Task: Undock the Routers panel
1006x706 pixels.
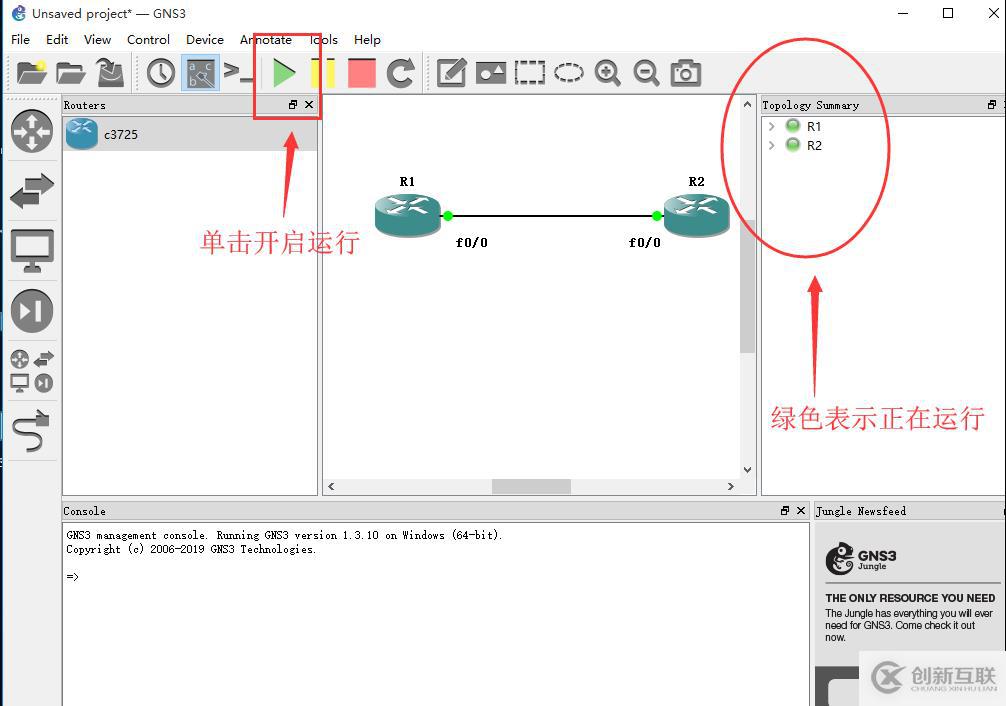Action: 293,105
